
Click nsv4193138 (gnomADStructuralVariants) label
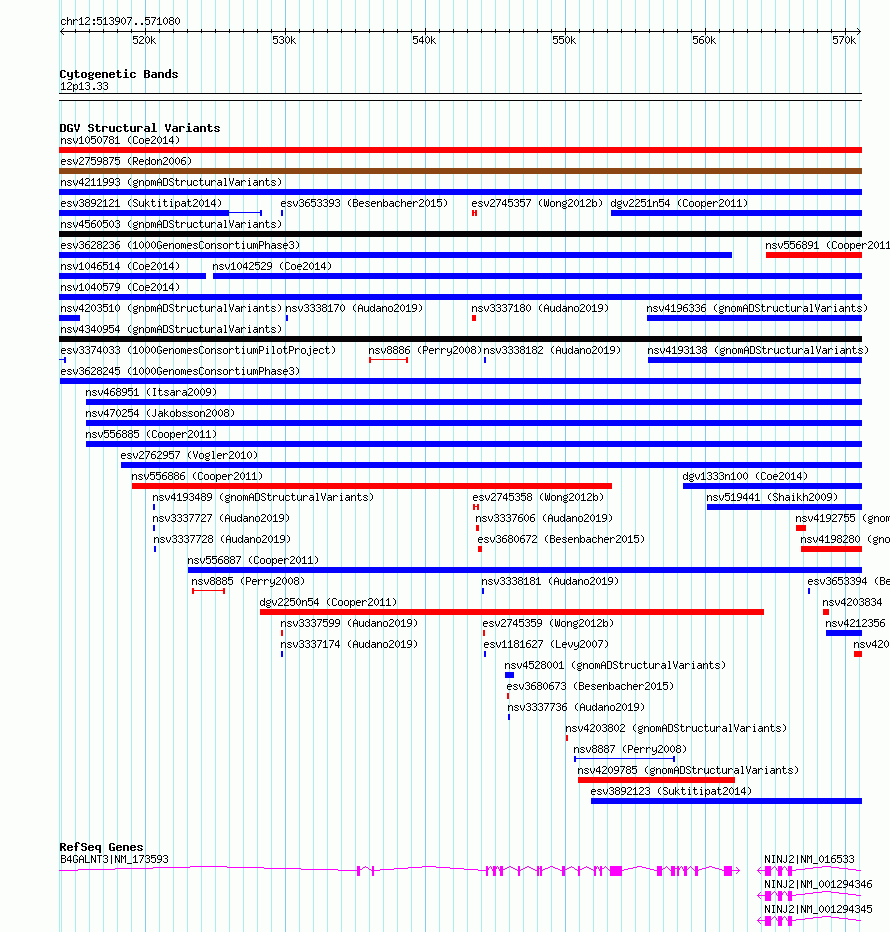click(758, 350)
